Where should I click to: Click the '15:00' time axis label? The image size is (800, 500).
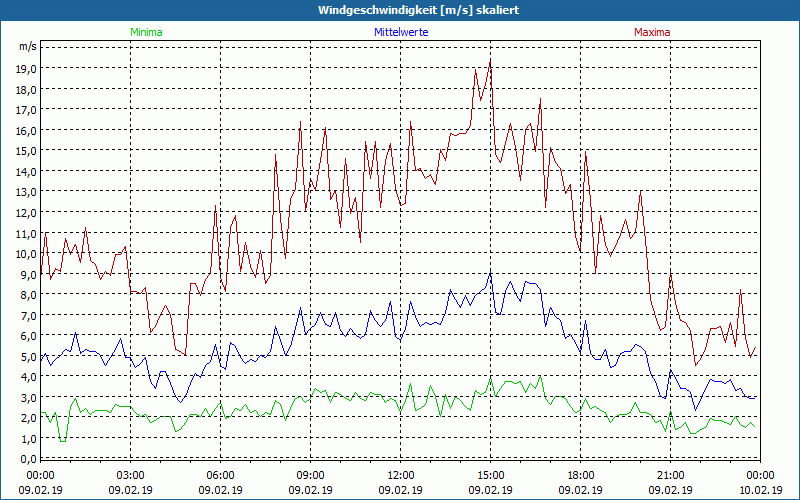(490, 476)
